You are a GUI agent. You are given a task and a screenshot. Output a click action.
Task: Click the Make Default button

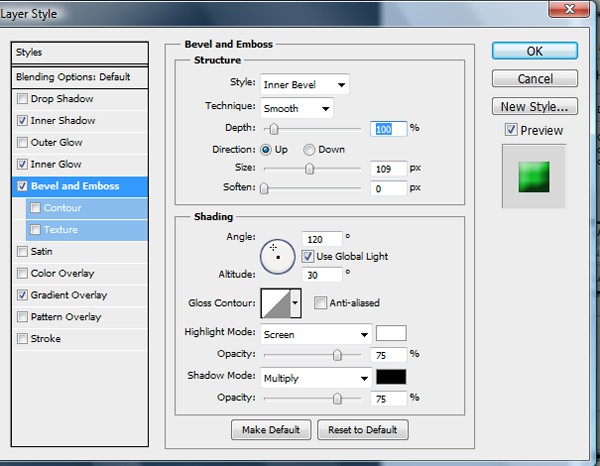point(271,430)
